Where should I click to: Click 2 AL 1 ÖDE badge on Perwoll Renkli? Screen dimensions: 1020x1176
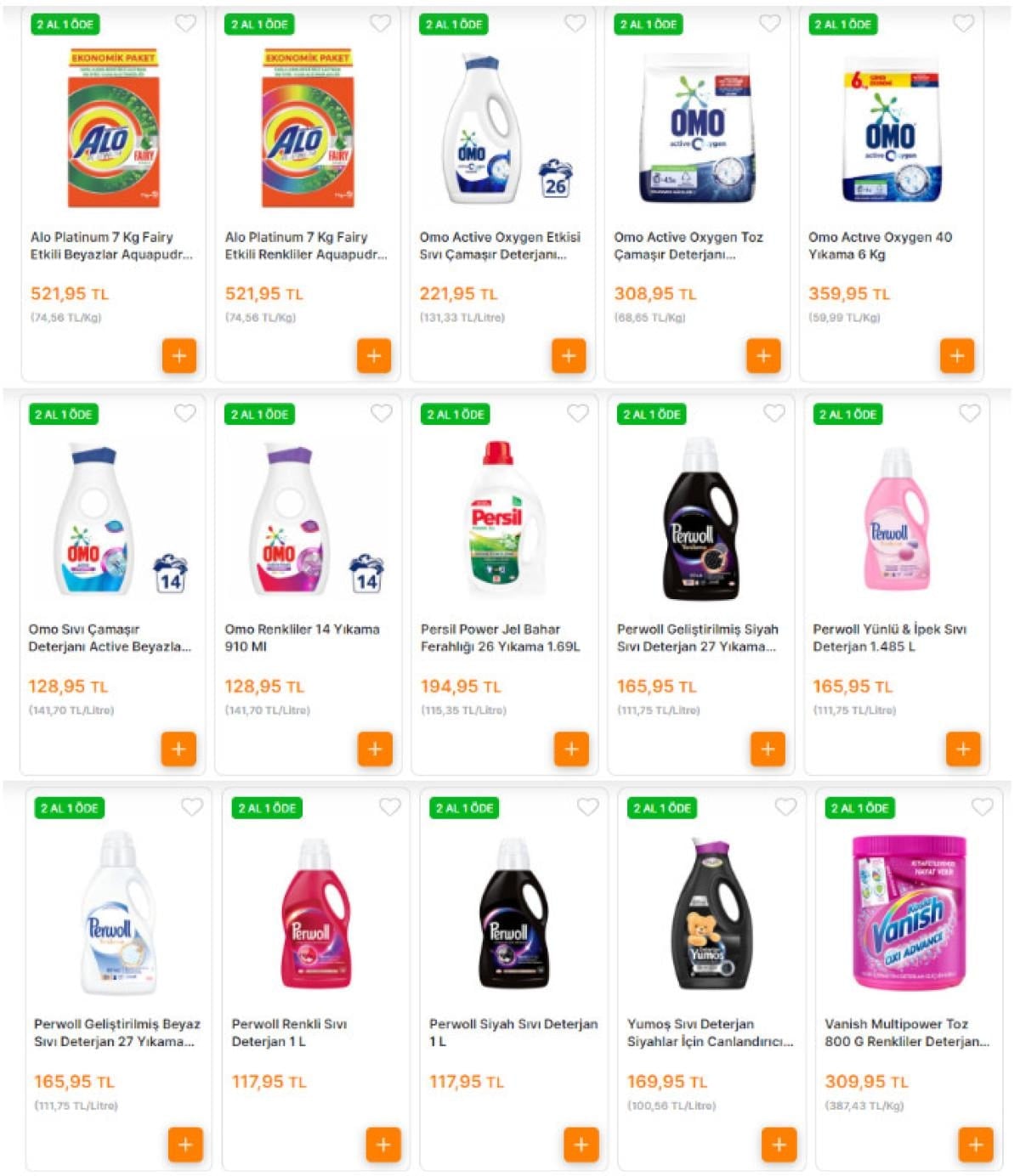[x=268, y=808]
